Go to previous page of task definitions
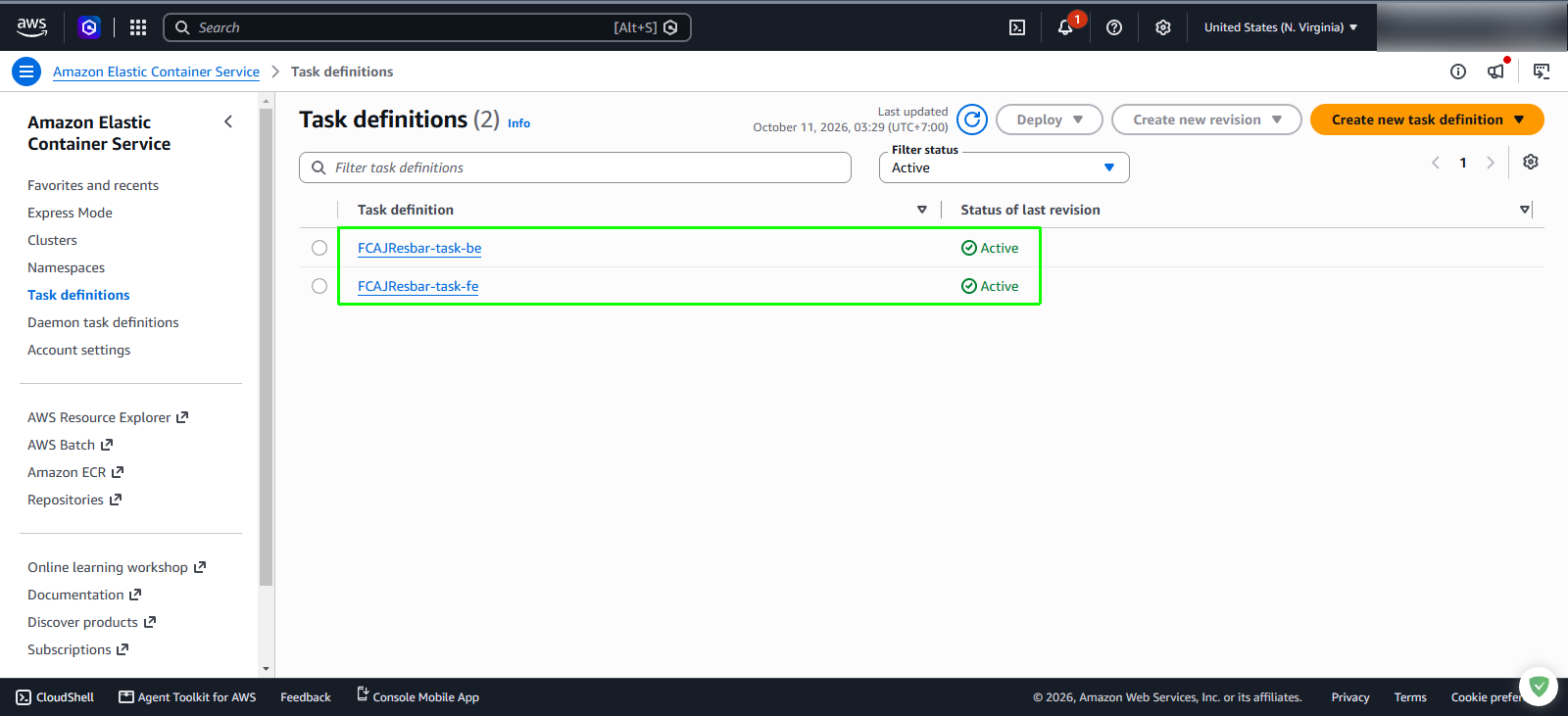1568x716 pixels. pos(1436,163)
